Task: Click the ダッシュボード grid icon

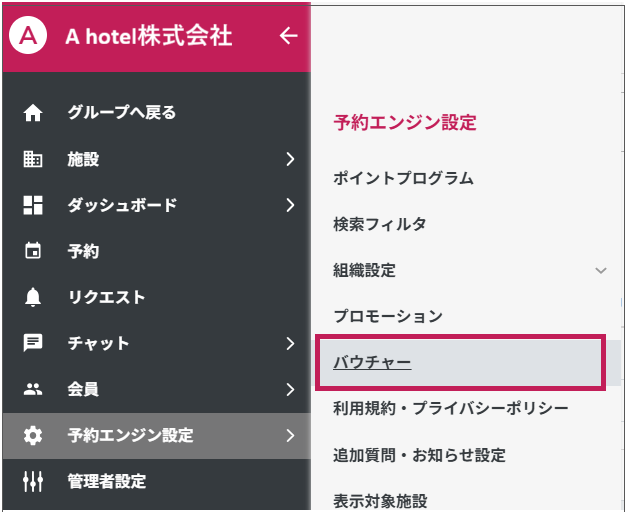Action: tap(33, 205)
